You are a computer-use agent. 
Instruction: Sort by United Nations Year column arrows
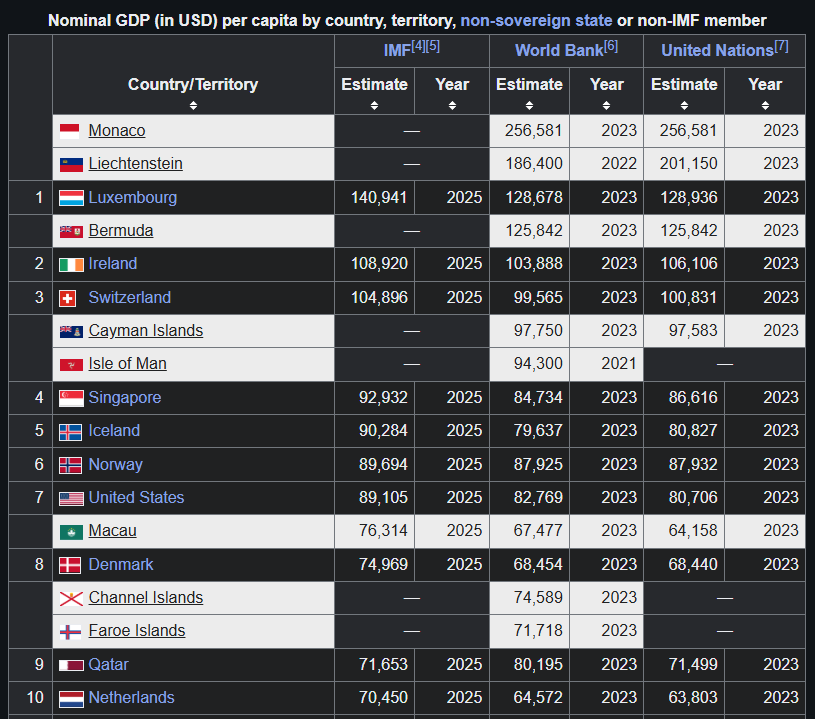click(x=765, y=106)
